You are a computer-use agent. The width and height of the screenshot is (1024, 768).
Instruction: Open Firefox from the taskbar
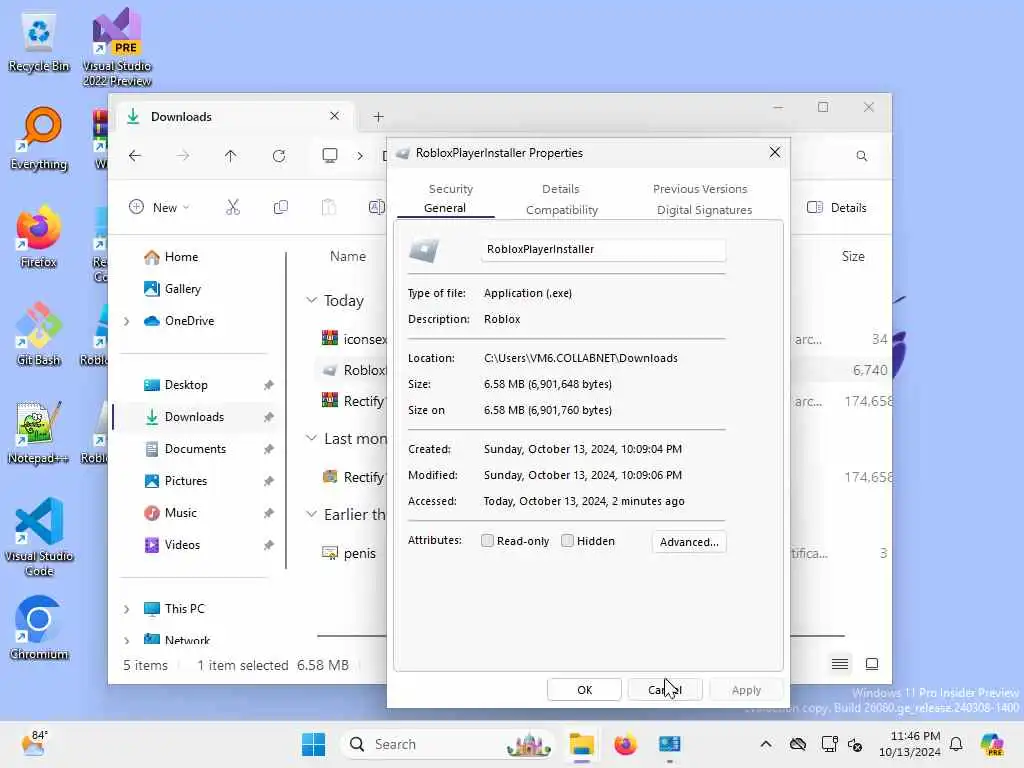click(x=625, y=744)
